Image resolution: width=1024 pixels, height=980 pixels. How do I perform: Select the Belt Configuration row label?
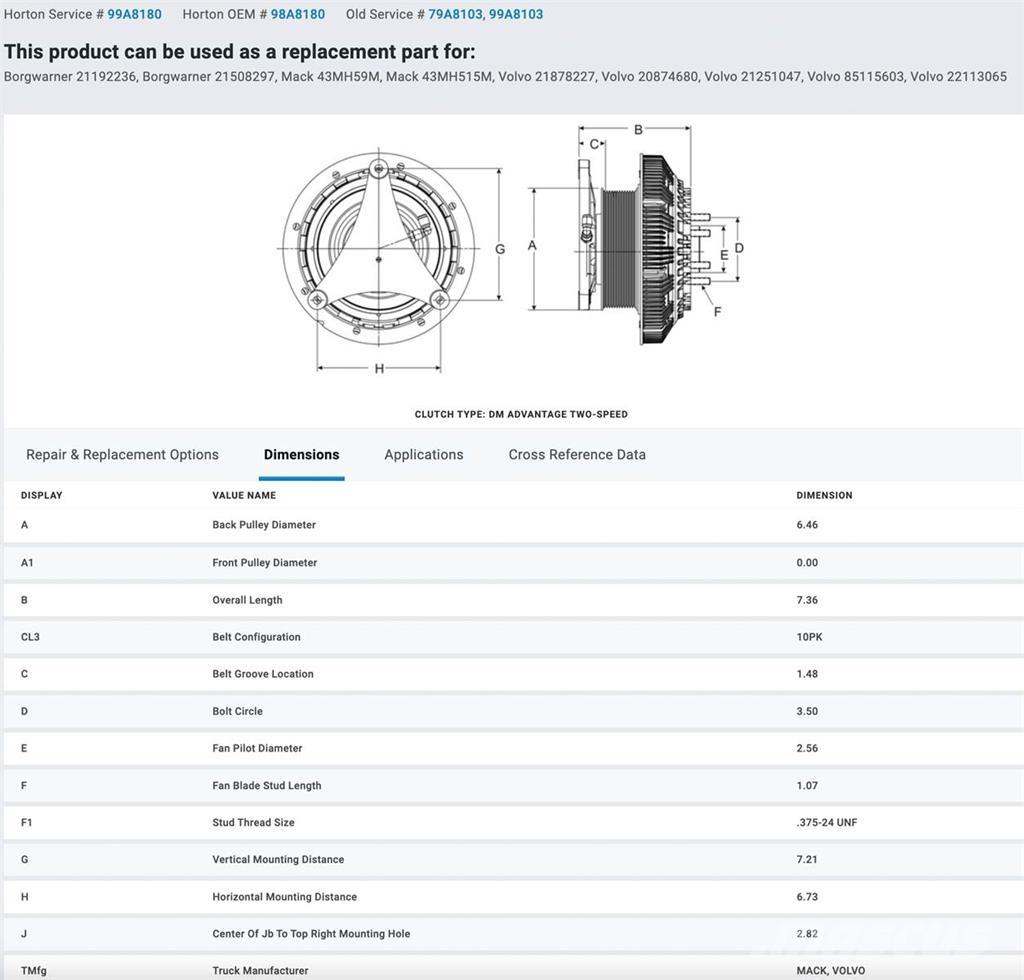point(256,637)
